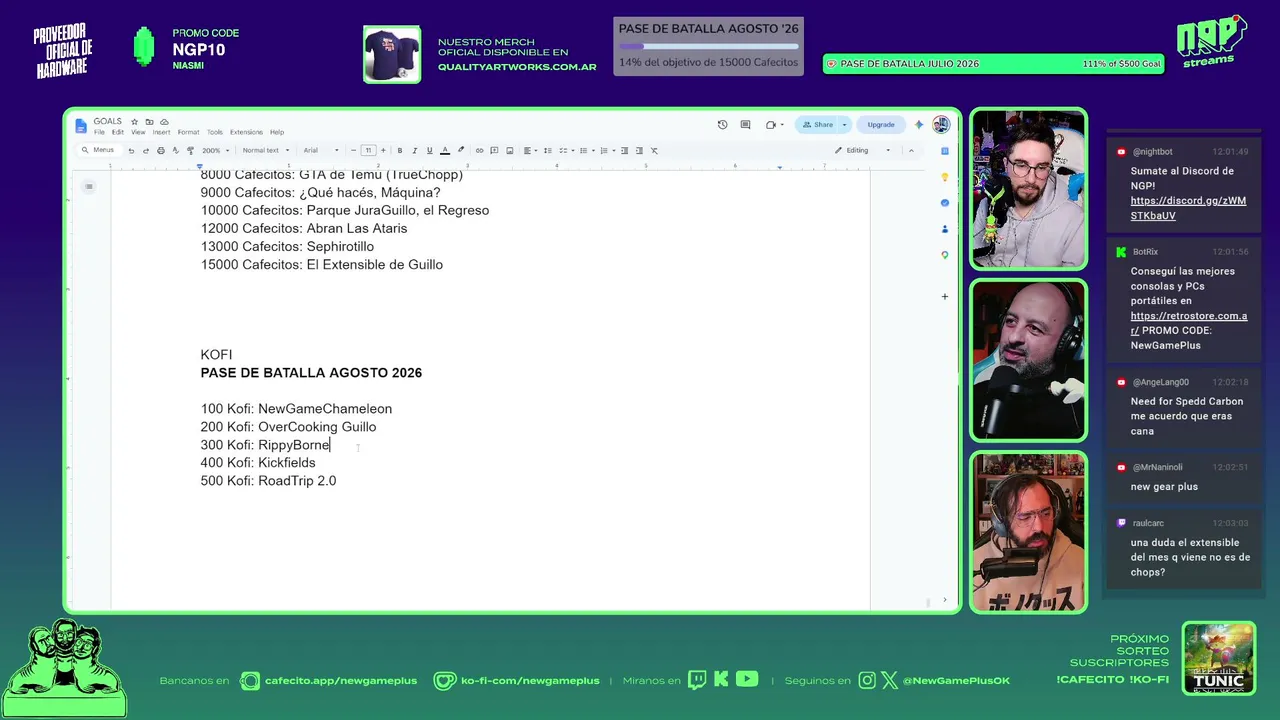Open the NGP Discord invite link
The height and width of the screenshot is (720, 1280).
click(1188, 208)
